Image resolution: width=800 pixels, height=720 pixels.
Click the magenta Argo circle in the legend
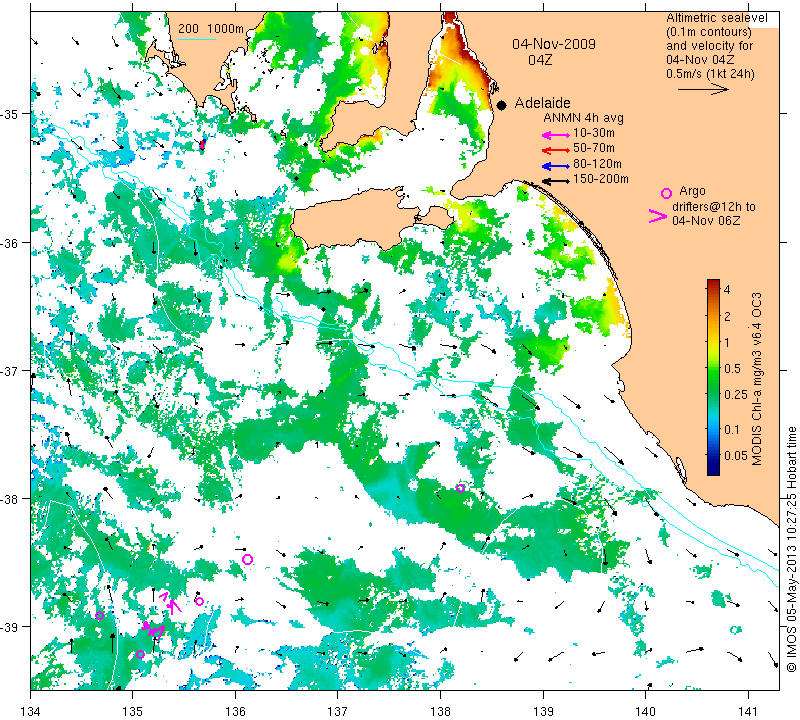pyautogui.click(x=666, y=193)
